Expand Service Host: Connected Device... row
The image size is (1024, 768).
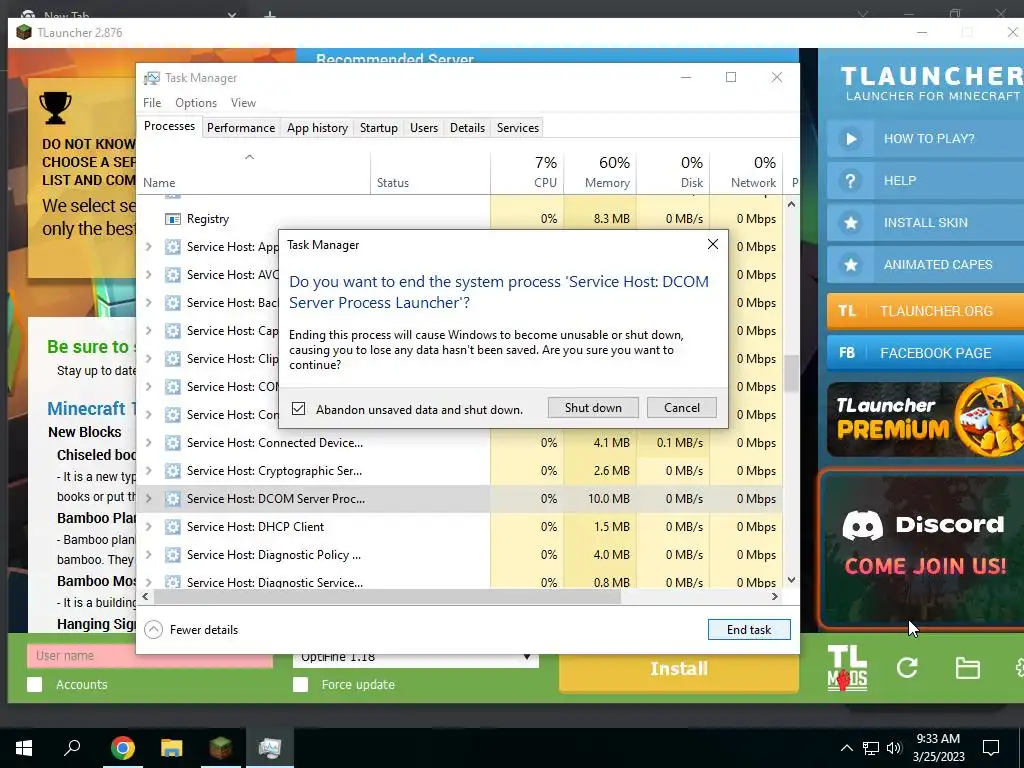[149, 442]
